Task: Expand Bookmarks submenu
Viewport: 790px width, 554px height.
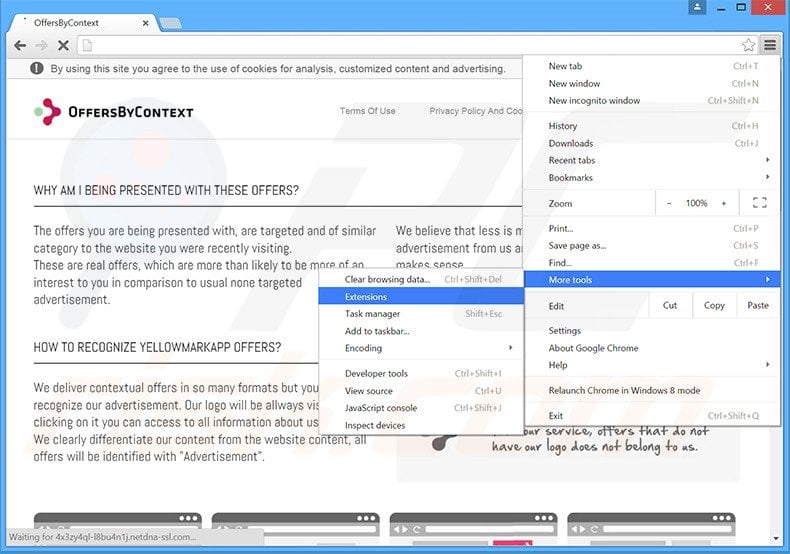Action: (652, 178)
